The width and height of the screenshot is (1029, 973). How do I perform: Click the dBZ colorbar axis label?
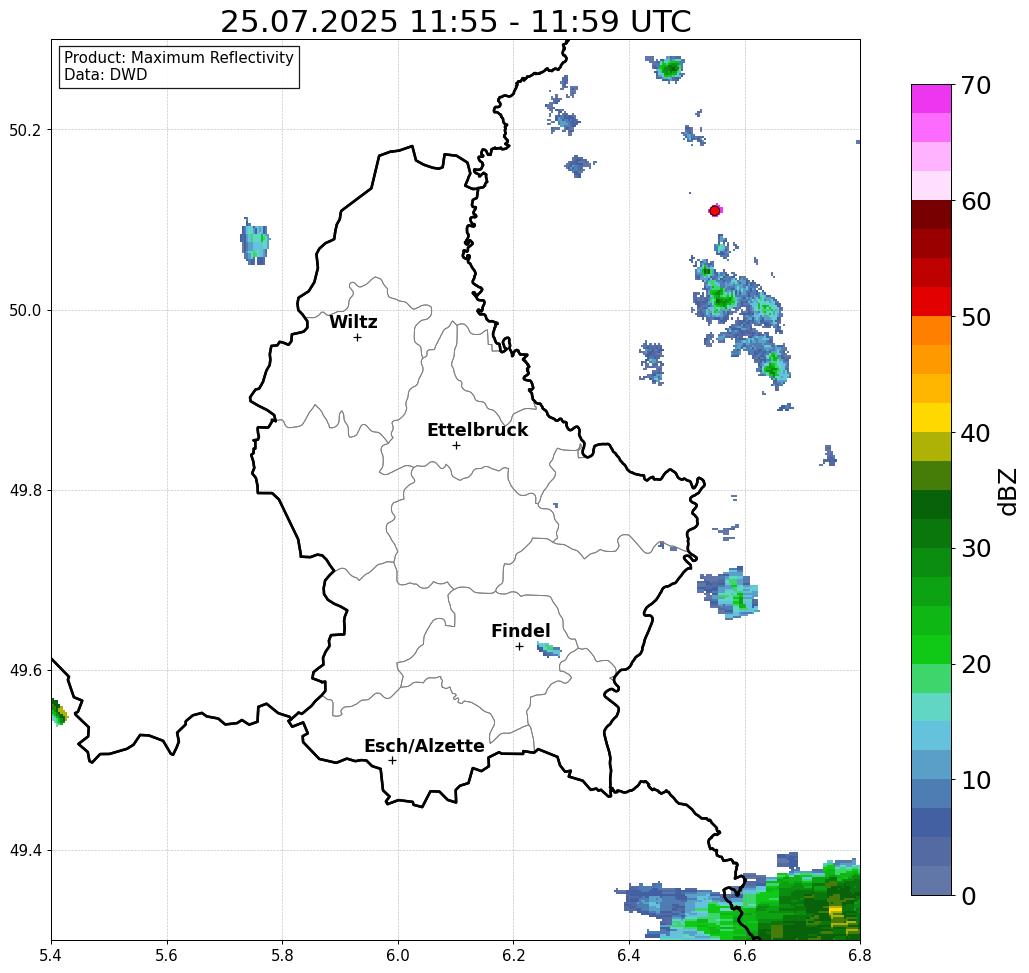coord(1008,492)
